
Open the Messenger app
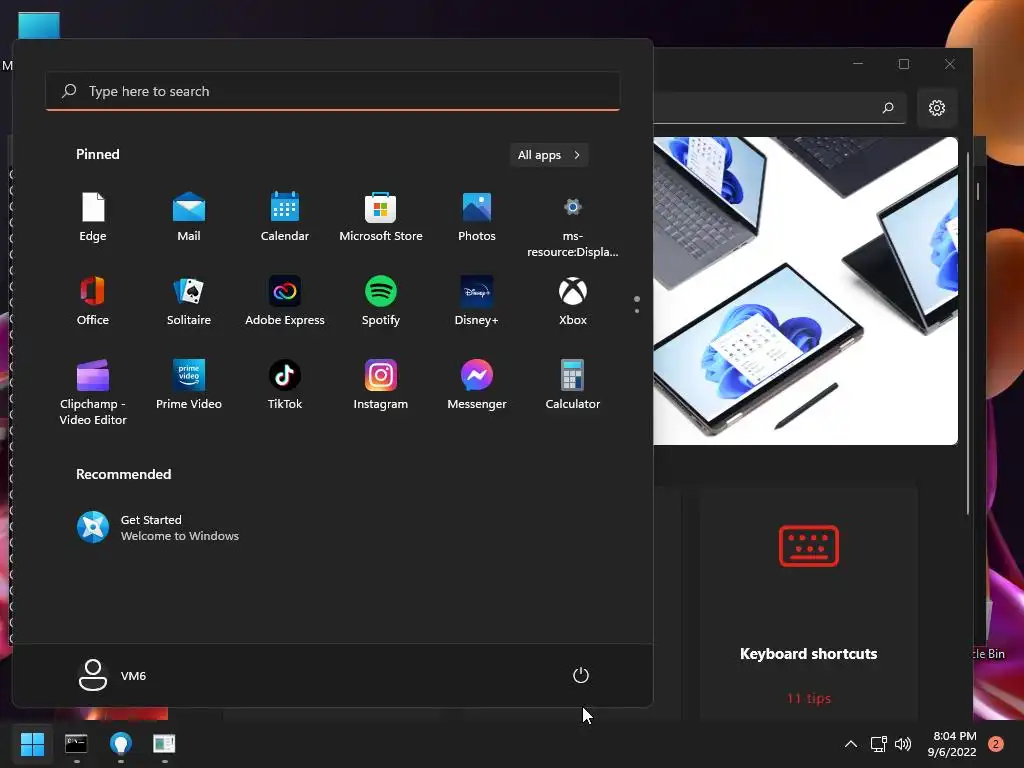click(477, 385)
